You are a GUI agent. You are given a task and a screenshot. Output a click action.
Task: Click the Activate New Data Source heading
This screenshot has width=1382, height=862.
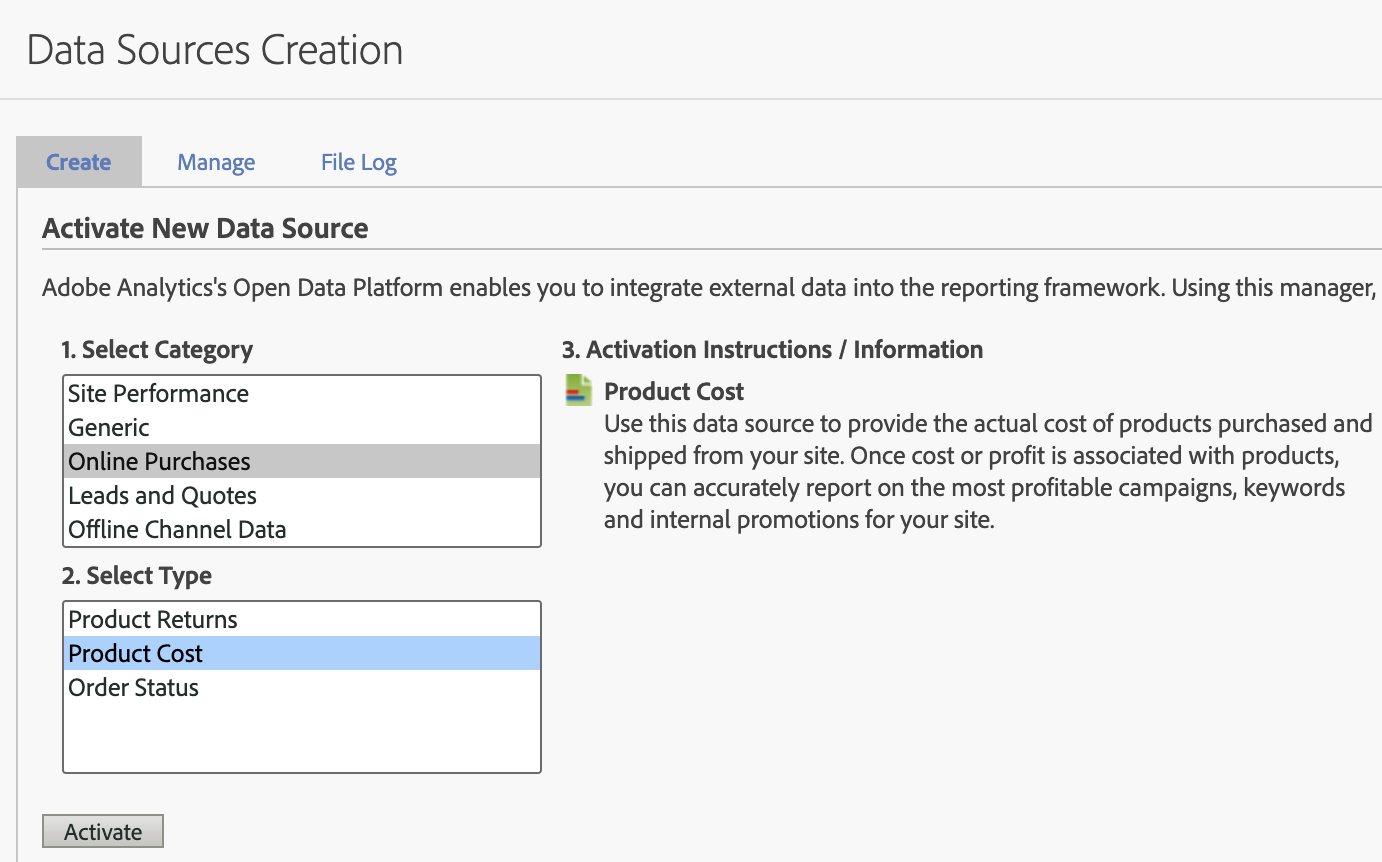tap(205, 228)
